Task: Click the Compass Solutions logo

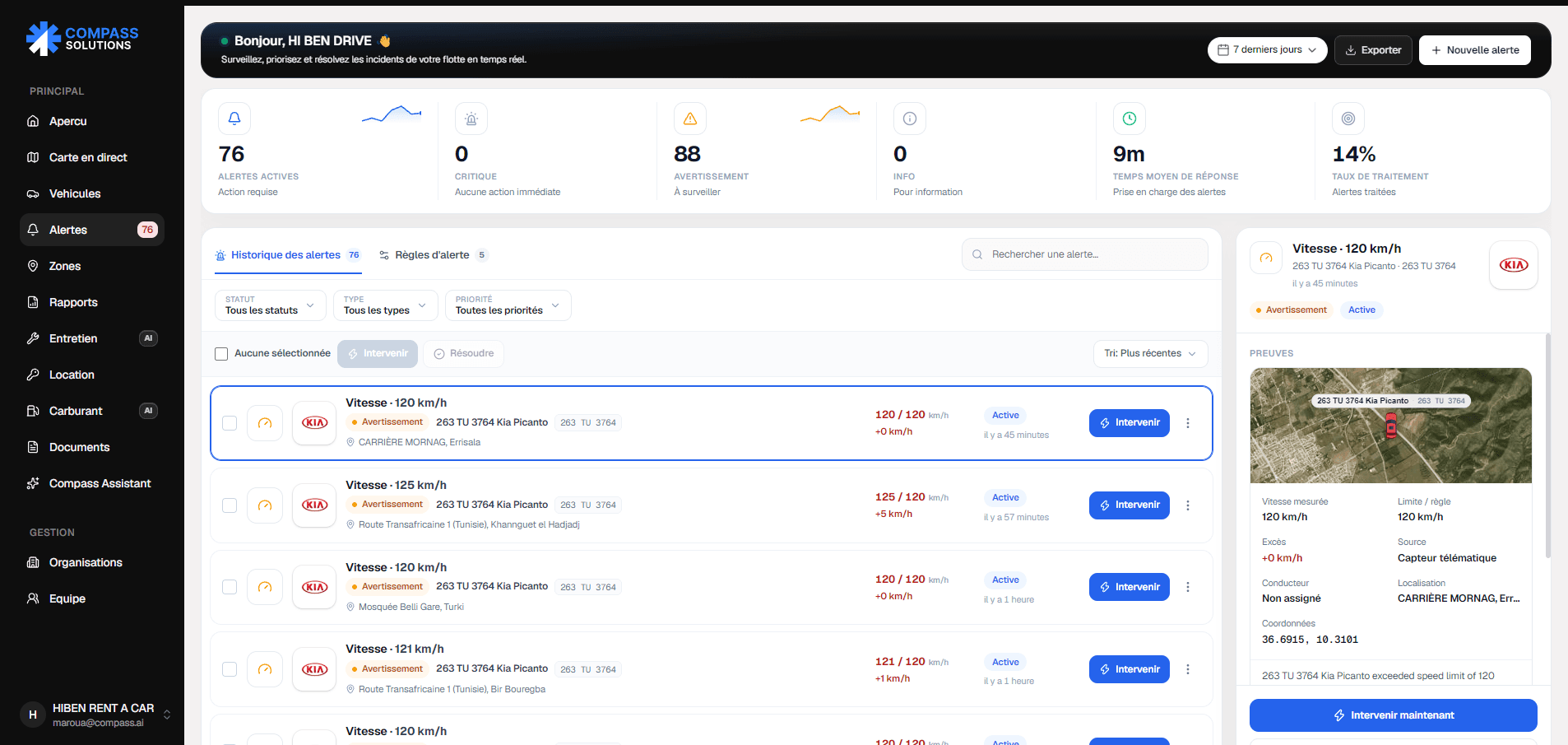Action: tap(82, 38)
